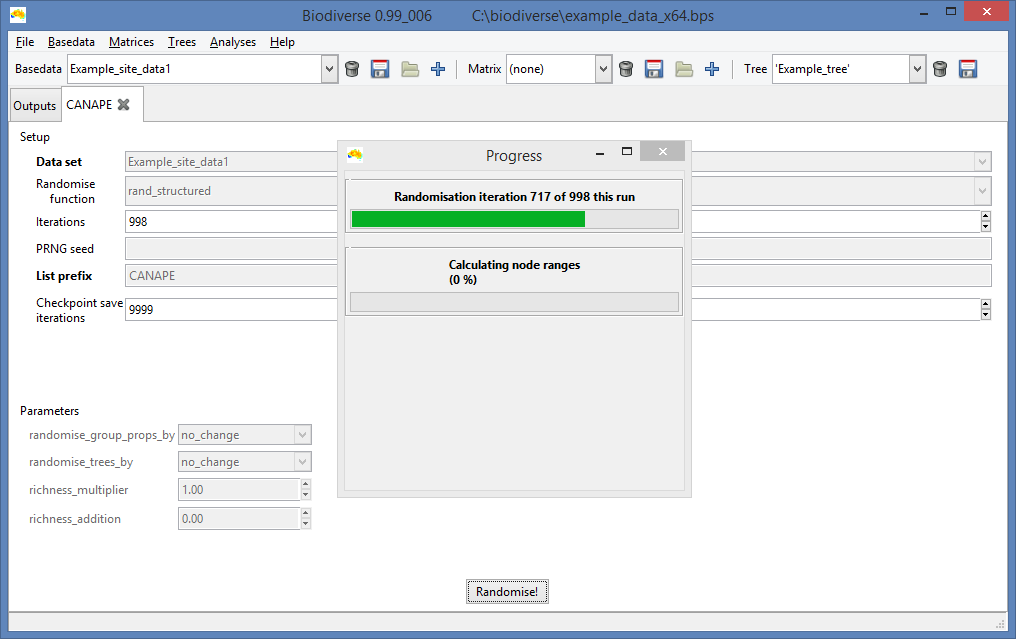
Task: Close the Progress dialog
Action: (x=662, y=152)
